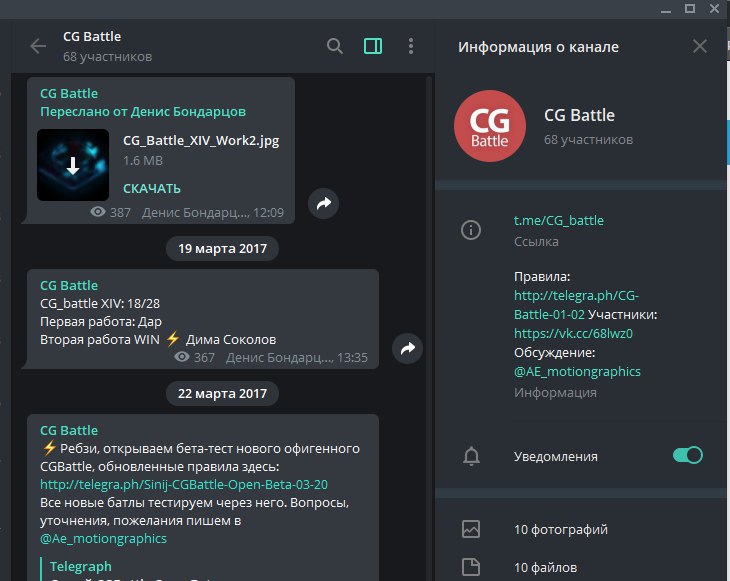Toggle the info side panel icon
Image resolution: width=730 pixels, height=581 pixels.
(373, 46)
